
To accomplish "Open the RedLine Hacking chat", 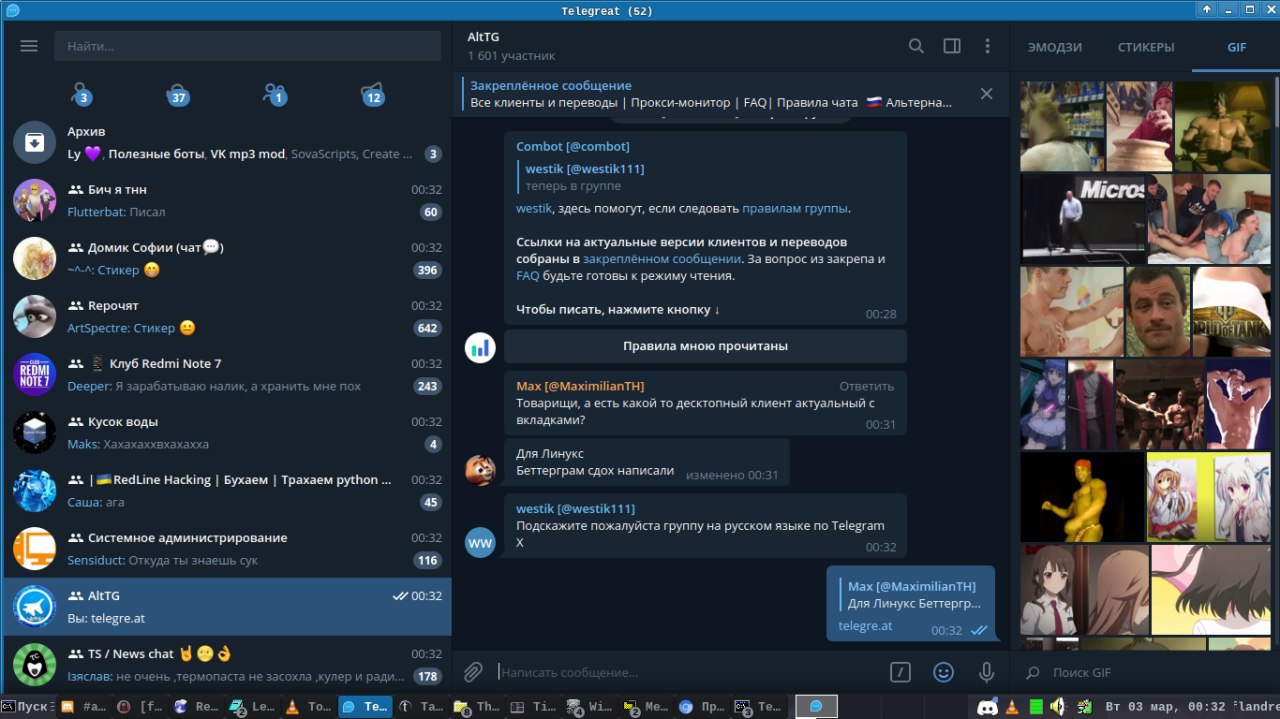I will (227, 490).
